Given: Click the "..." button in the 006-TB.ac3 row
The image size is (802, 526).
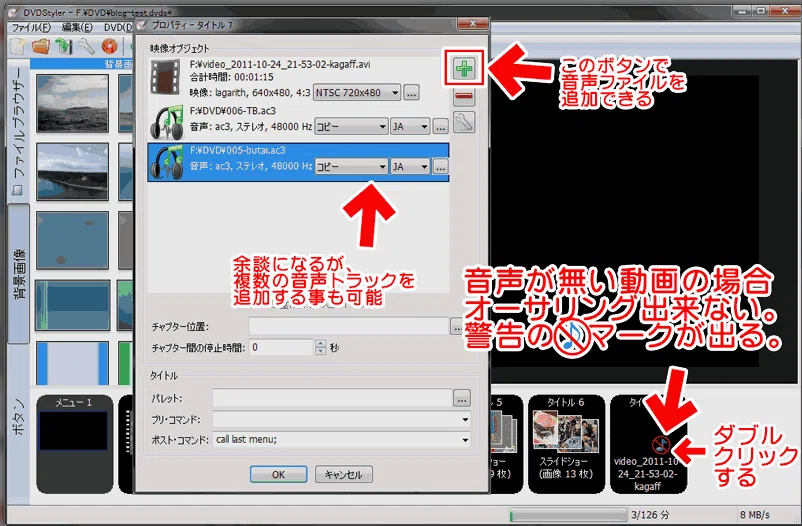Looking at the screenshot, I should pos(440,126).
